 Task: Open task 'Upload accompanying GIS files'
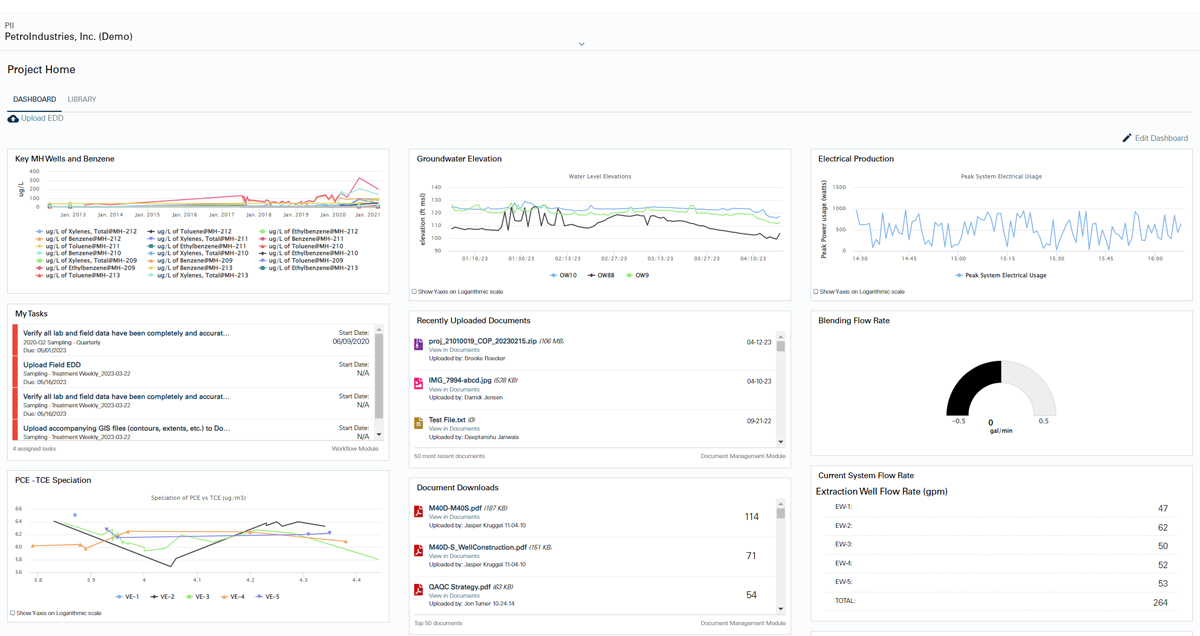point(127,428)
